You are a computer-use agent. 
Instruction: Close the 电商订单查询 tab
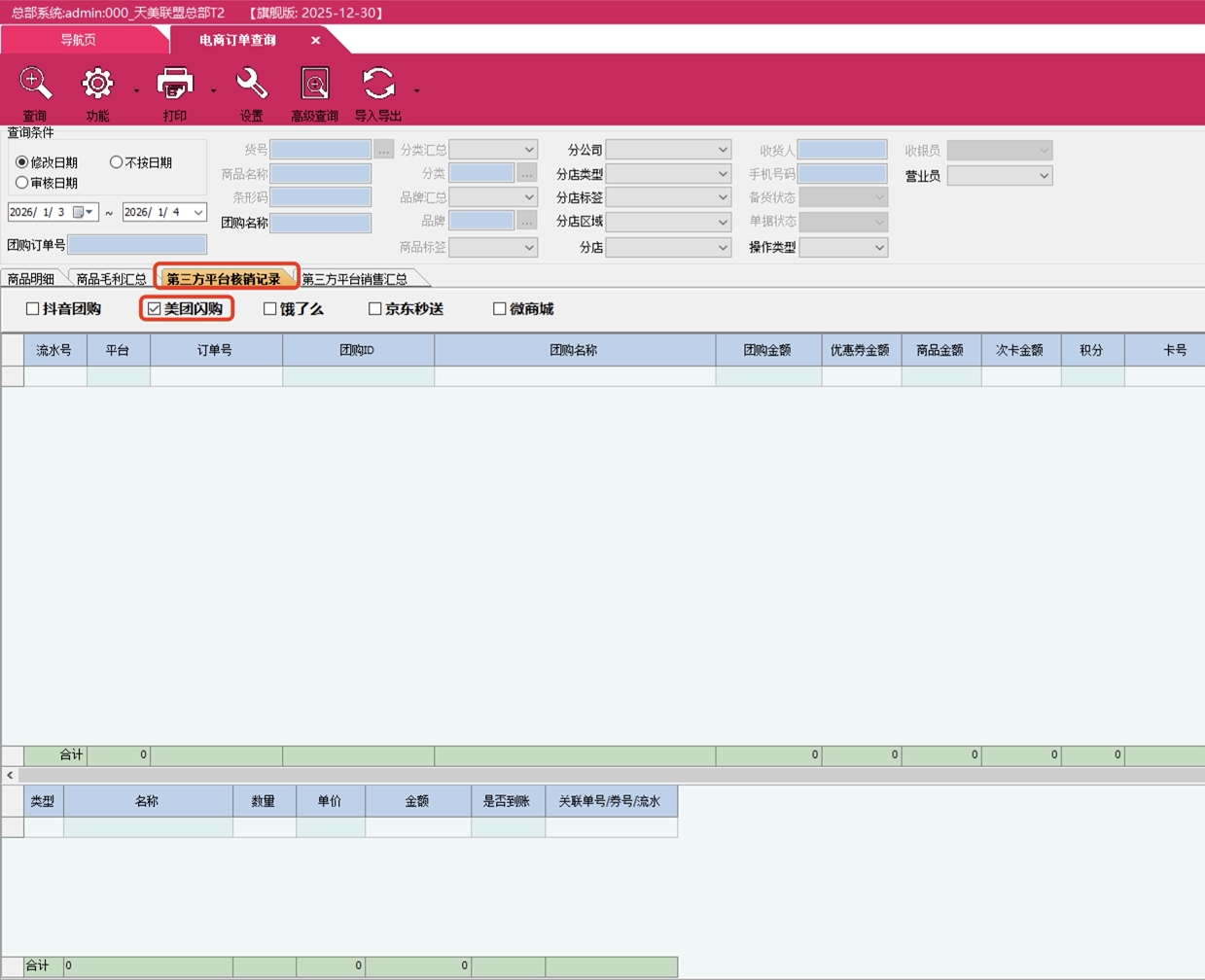[315, 41]
